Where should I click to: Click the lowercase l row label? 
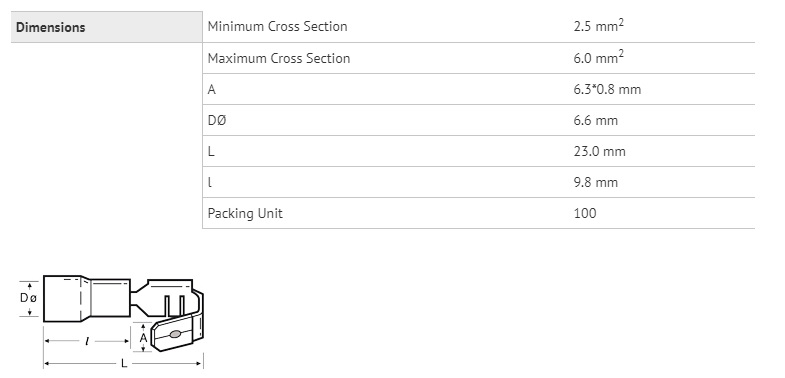[210, 183]
